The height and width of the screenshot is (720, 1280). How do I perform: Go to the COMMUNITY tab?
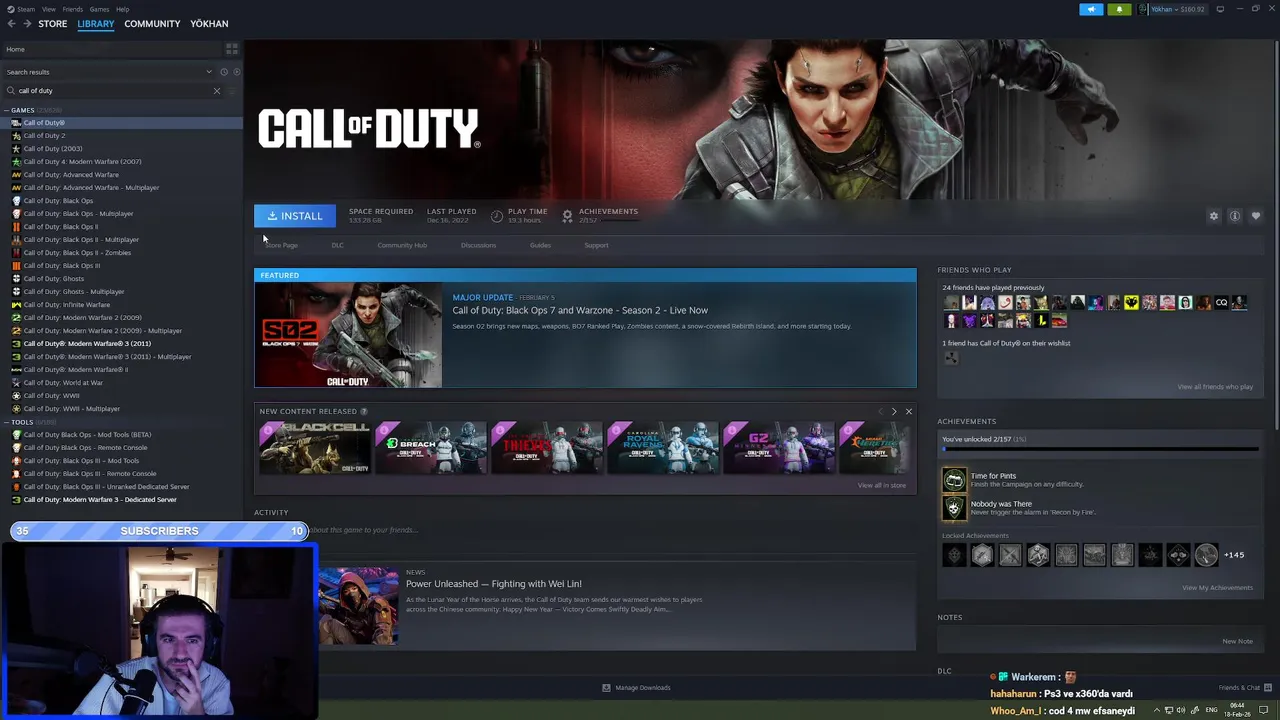(152, 24)
